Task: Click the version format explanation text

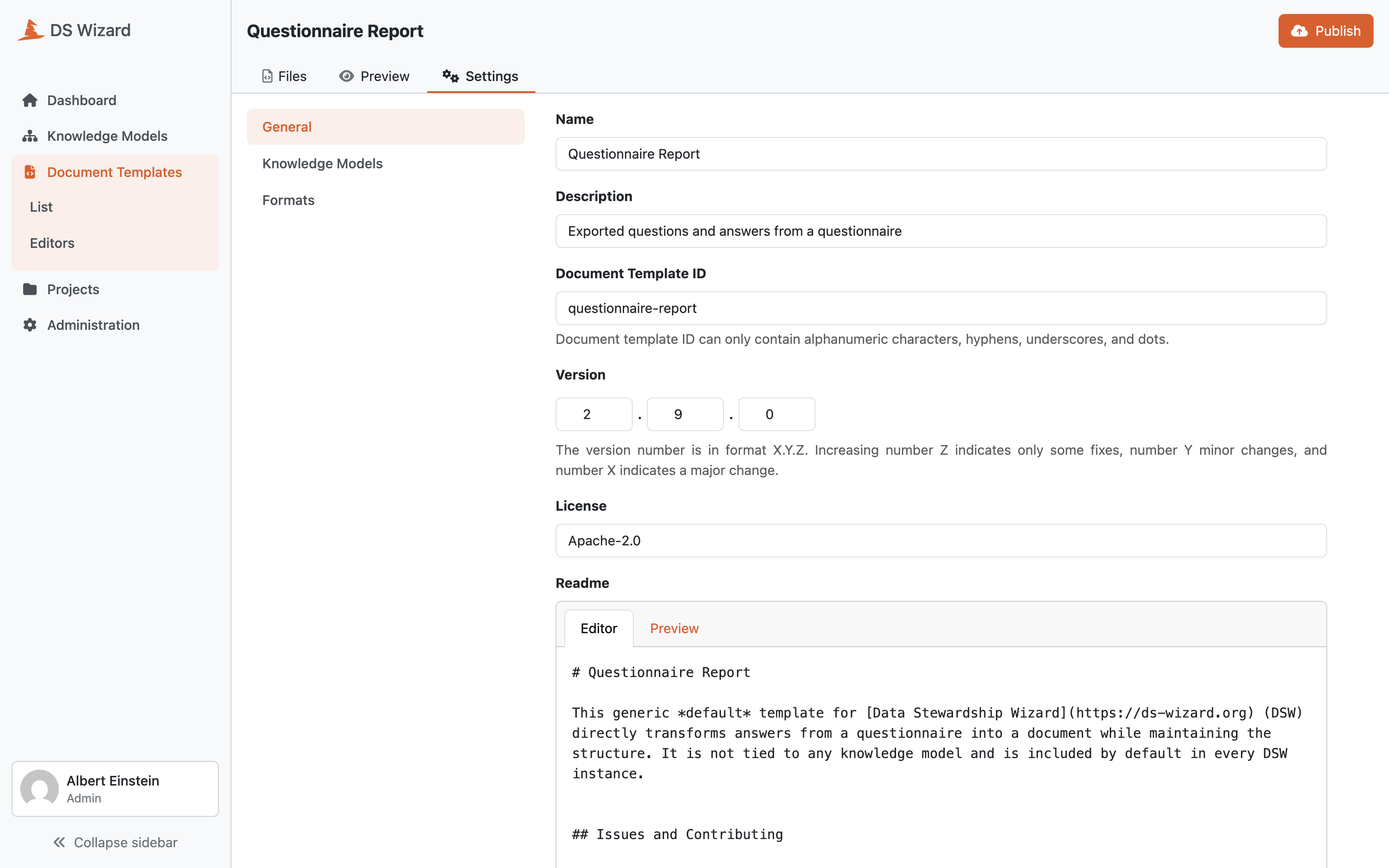Action: [941, 460]
